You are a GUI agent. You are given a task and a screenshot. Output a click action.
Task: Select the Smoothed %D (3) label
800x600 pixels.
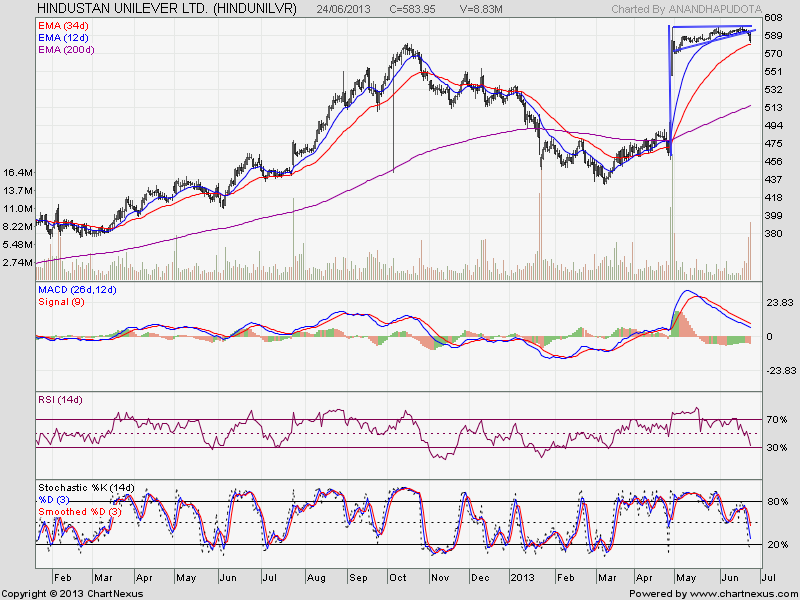point(80,512)
